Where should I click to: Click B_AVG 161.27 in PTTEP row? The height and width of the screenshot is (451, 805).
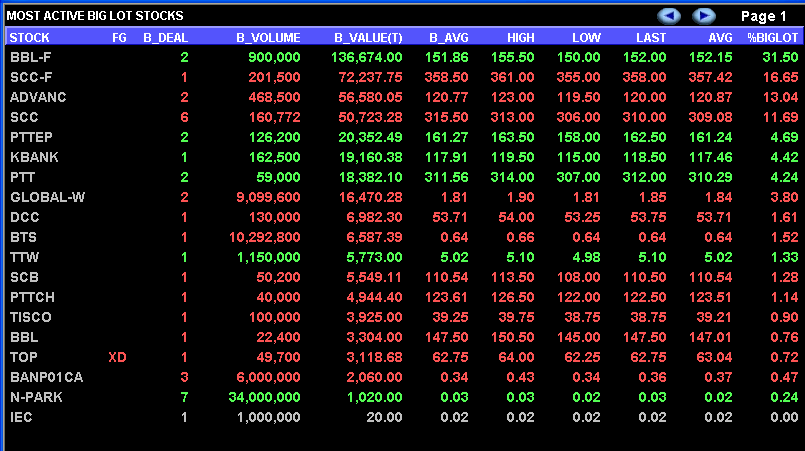446,137
